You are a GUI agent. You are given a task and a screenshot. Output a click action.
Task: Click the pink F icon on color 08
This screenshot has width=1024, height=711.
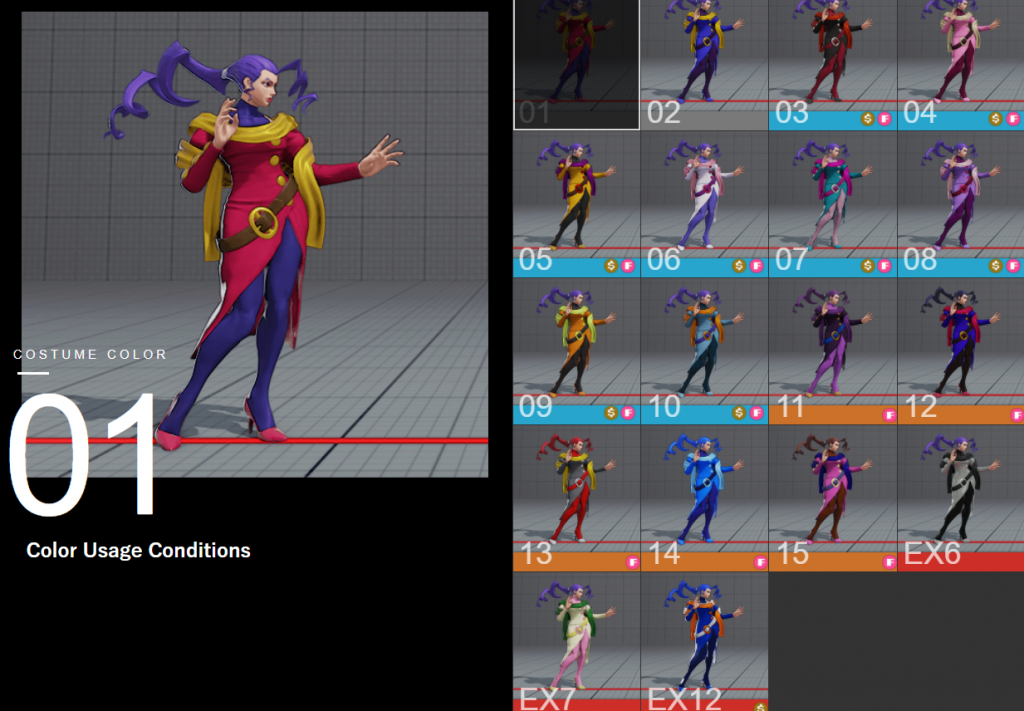coord(1013,266)
